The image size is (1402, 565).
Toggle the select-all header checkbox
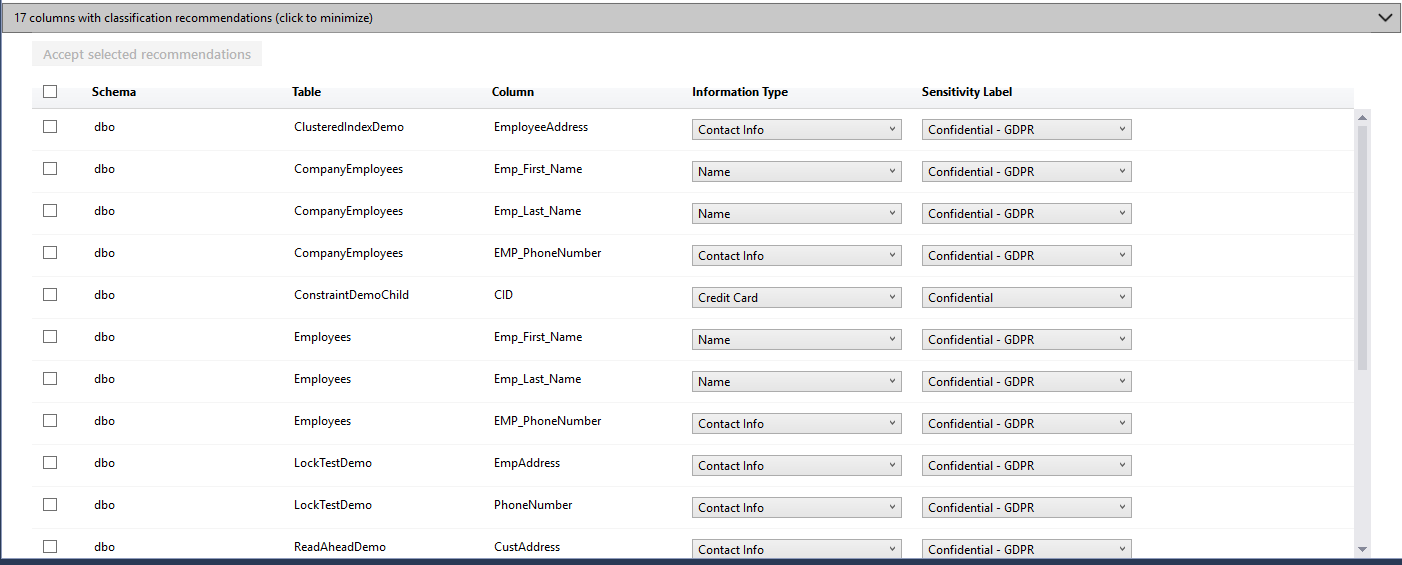[50, 92]
